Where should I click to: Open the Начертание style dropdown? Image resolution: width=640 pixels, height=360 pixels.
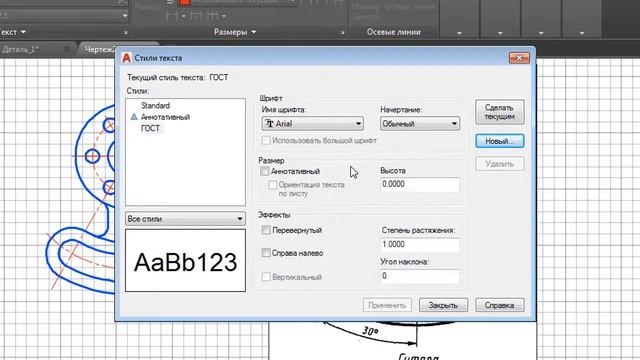tap(420, 123)
